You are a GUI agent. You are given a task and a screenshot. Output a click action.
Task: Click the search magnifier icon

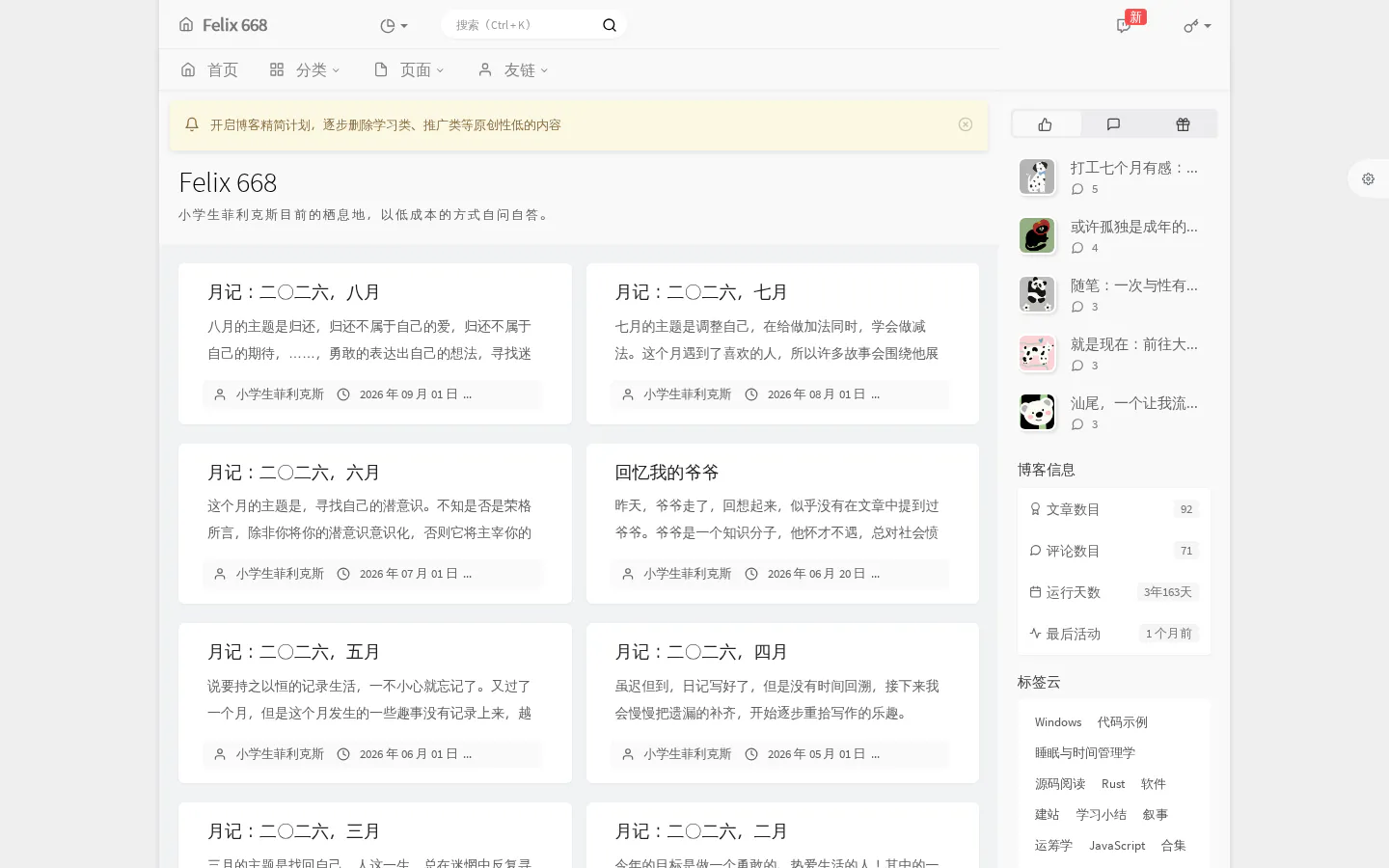(610, 25)
